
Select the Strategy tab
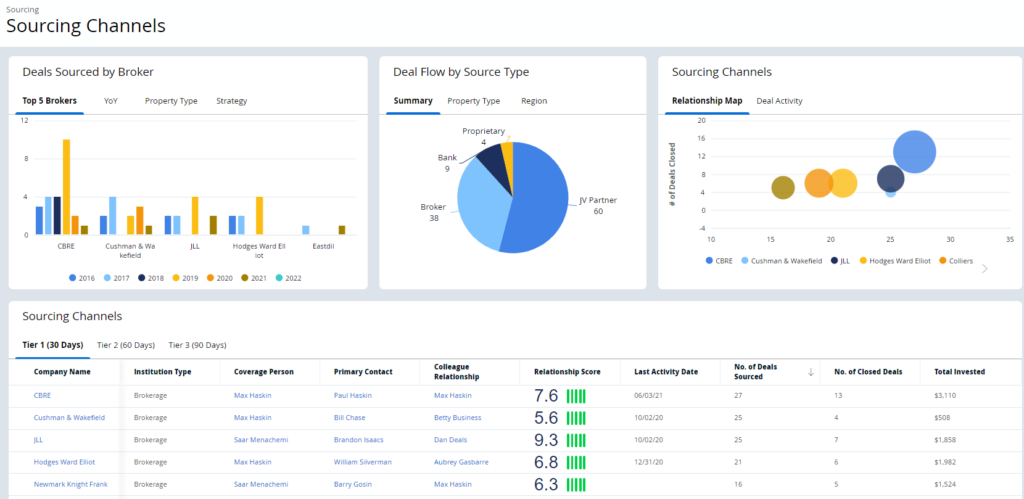[232, 101]
